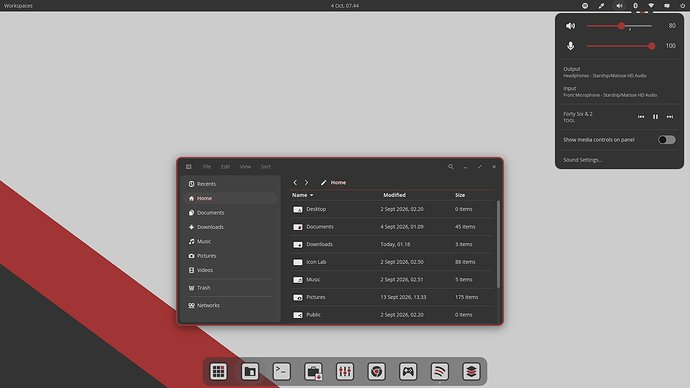Select Videos in the sidebar
Viewport: 690px width, 388px height.
pos(230,270)
